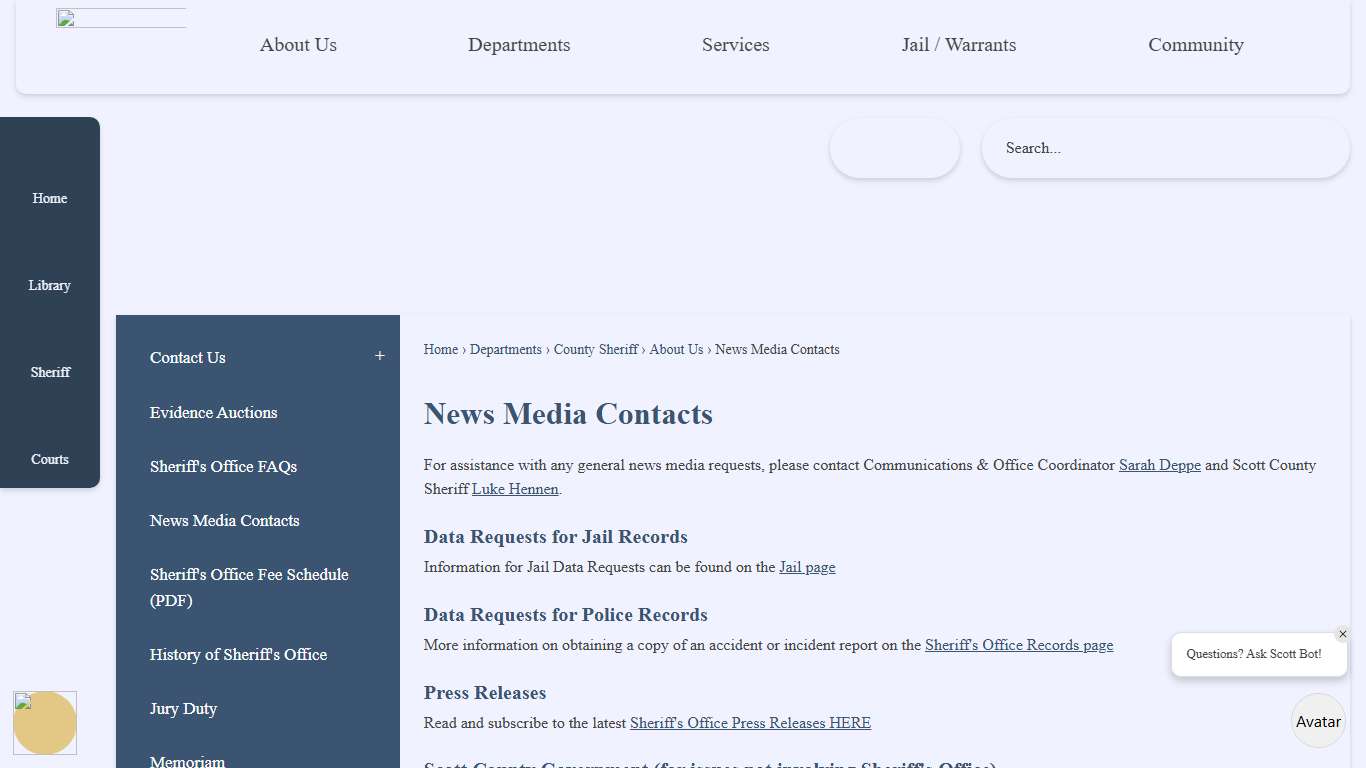Select Sheriff in the left sidebar
The image size is (1366, 768).
click(x=50, y=372)
